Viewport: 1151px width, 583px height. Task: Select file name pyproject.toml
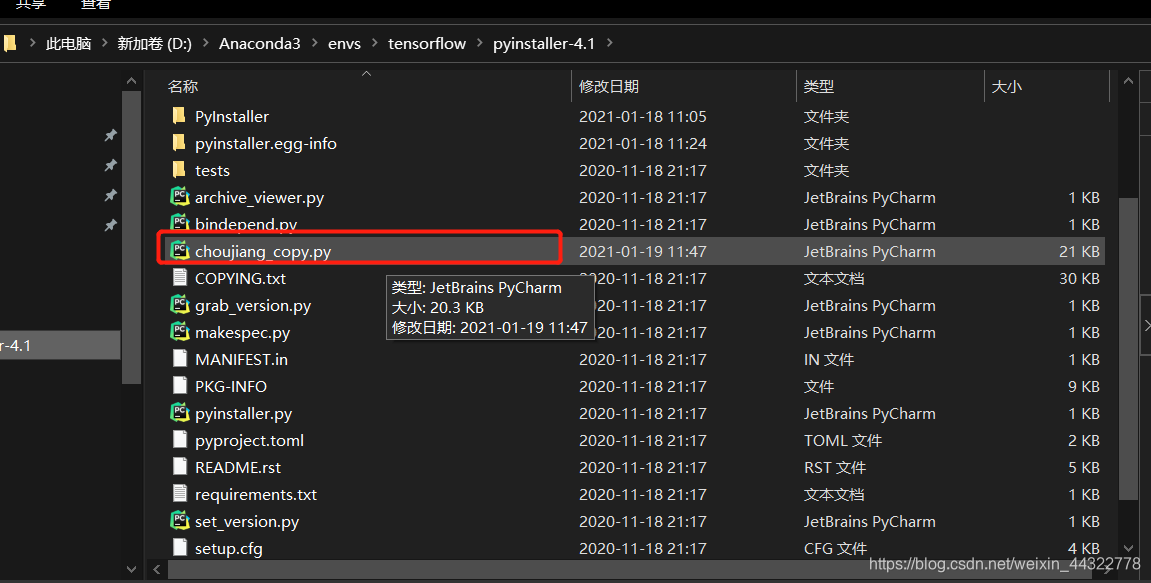click(x=249, y=441)
